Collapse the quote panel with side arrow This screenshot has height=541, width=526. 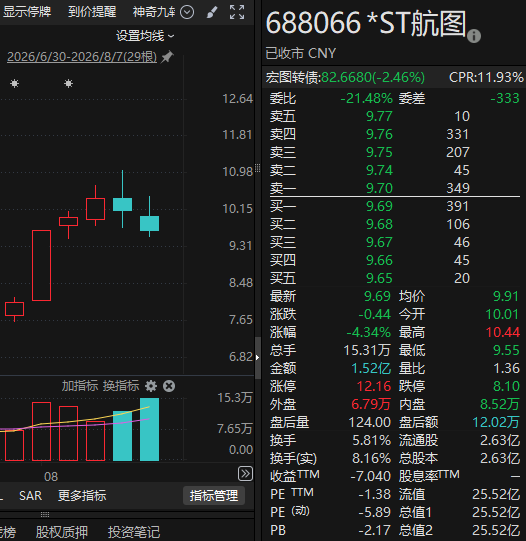[257, 357]
